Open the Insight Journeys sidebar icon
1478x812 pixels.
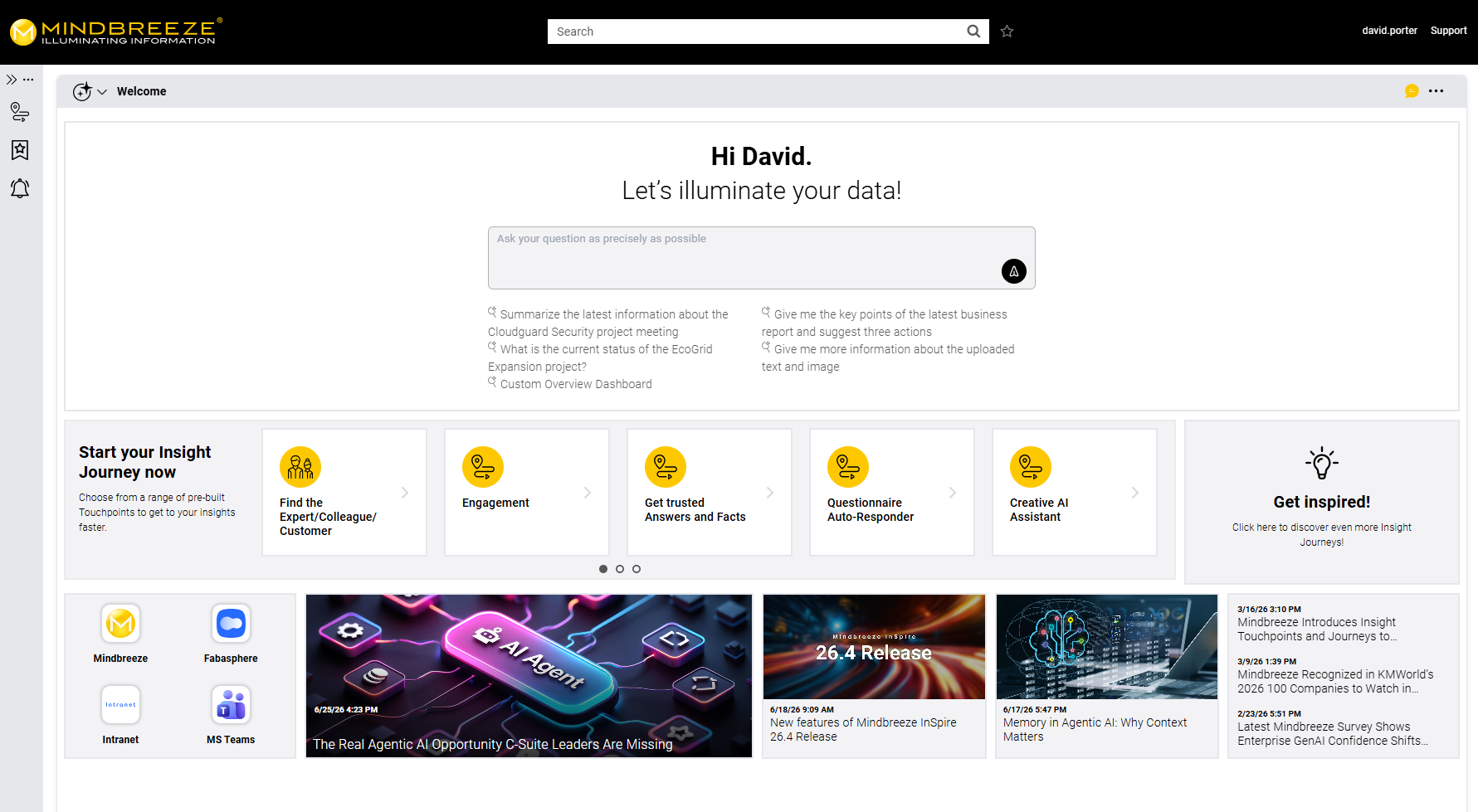pos(20,112)
